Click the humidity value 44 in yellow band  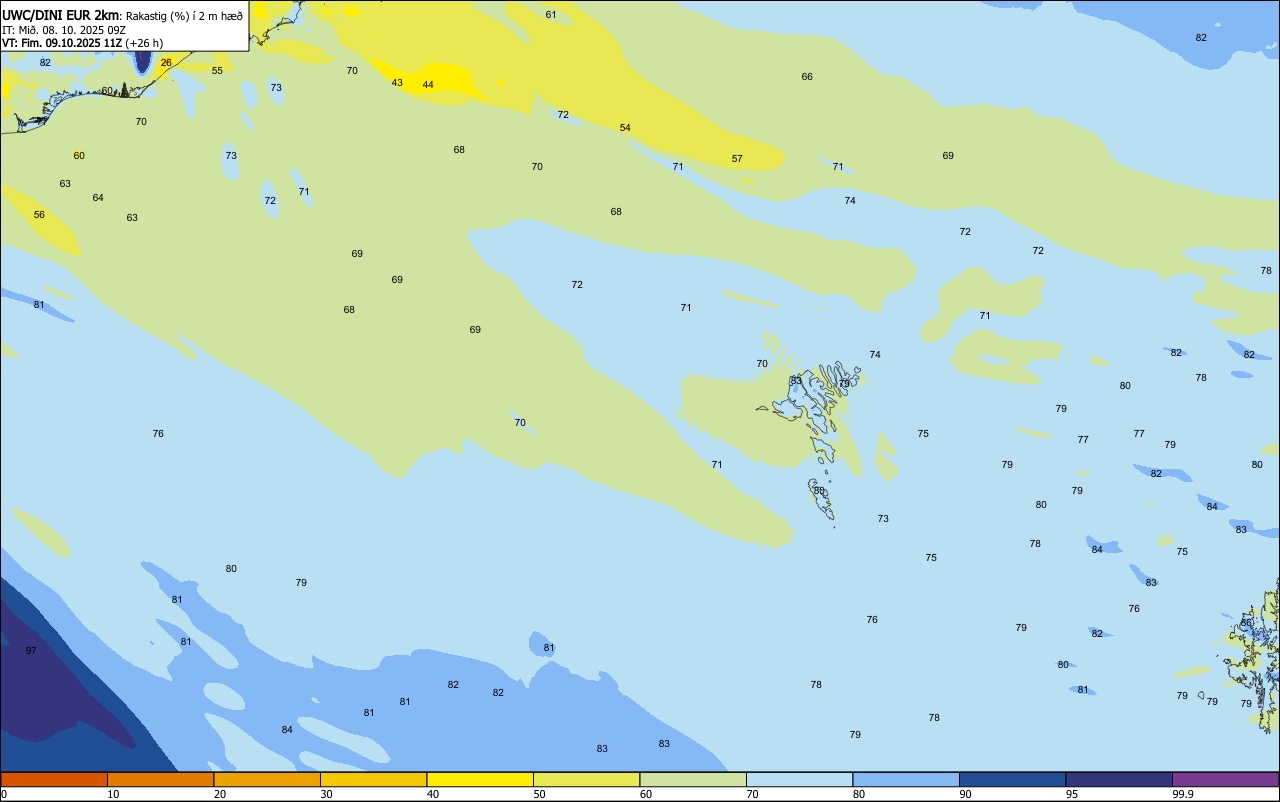[428, 84]
